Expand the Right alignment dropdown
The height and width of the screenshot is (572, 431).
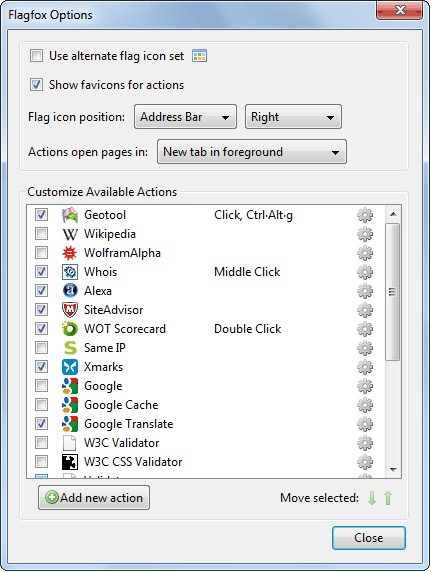[293, 117]
